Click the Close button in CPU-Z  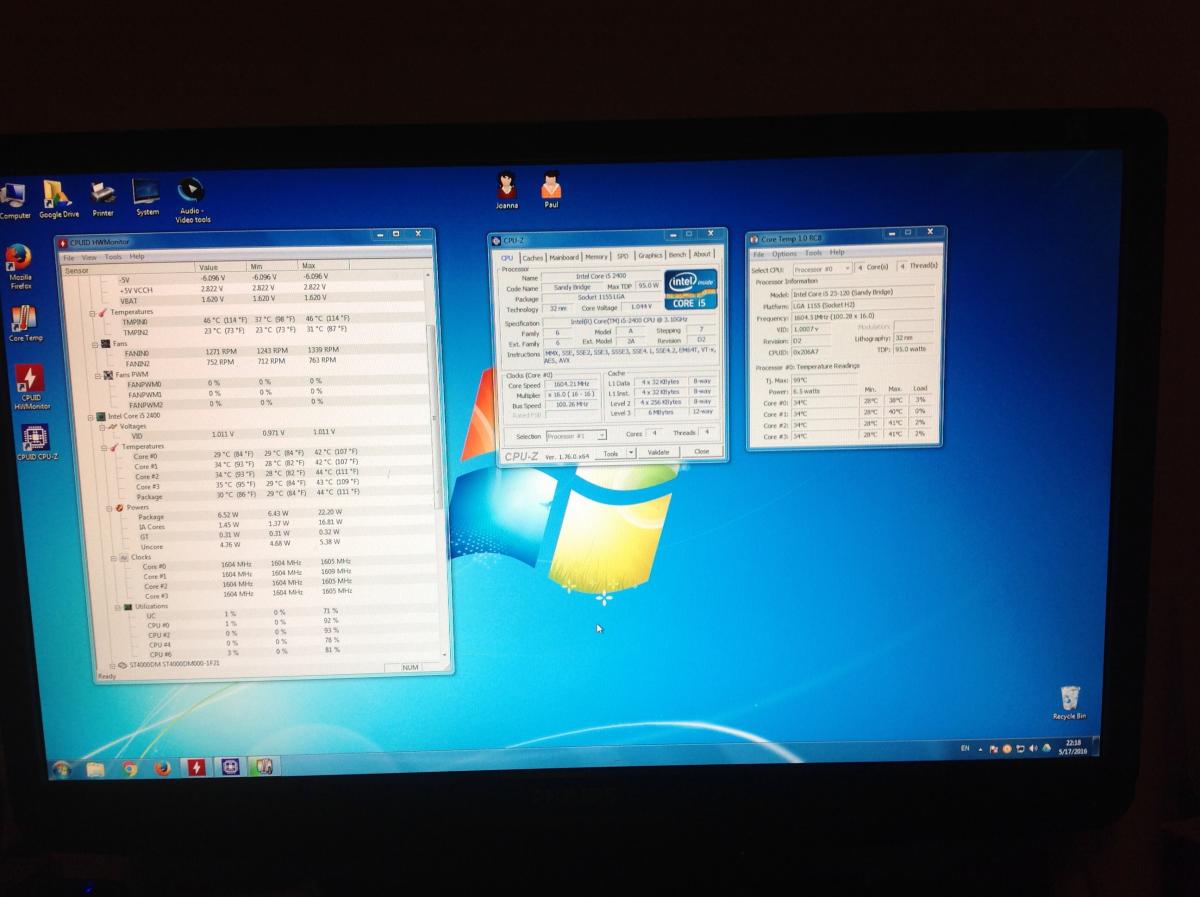[x=701, y=451]
